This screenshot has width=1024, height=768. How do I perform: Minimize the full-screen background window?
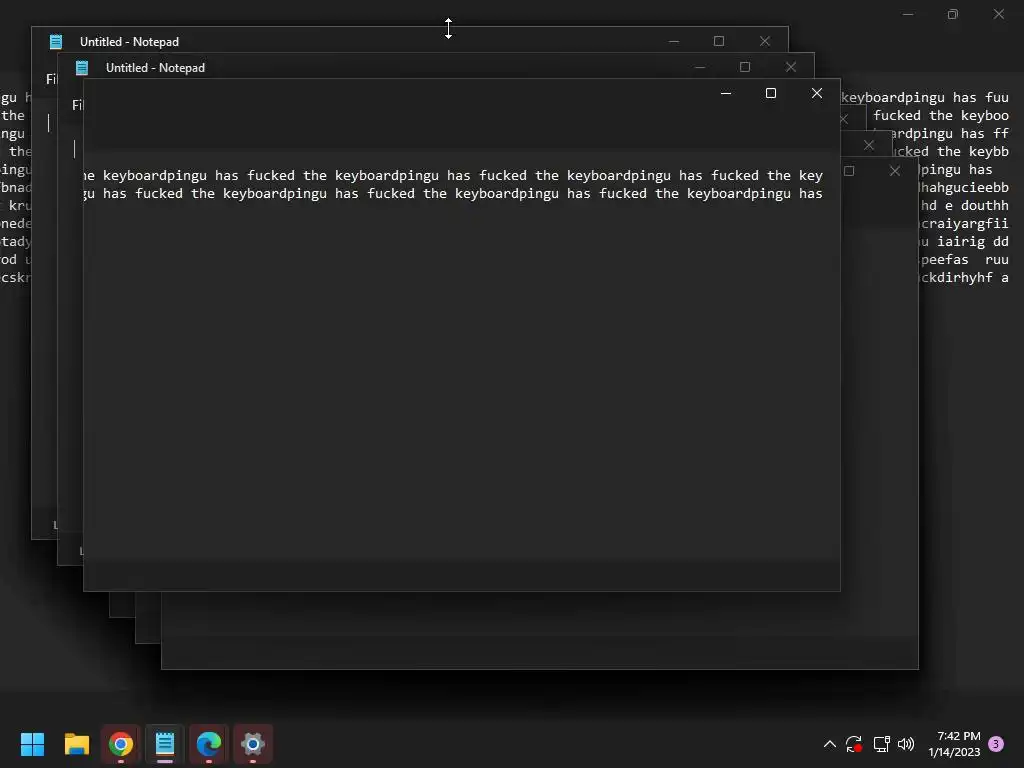pyautogui.click(x=908, y=14)
